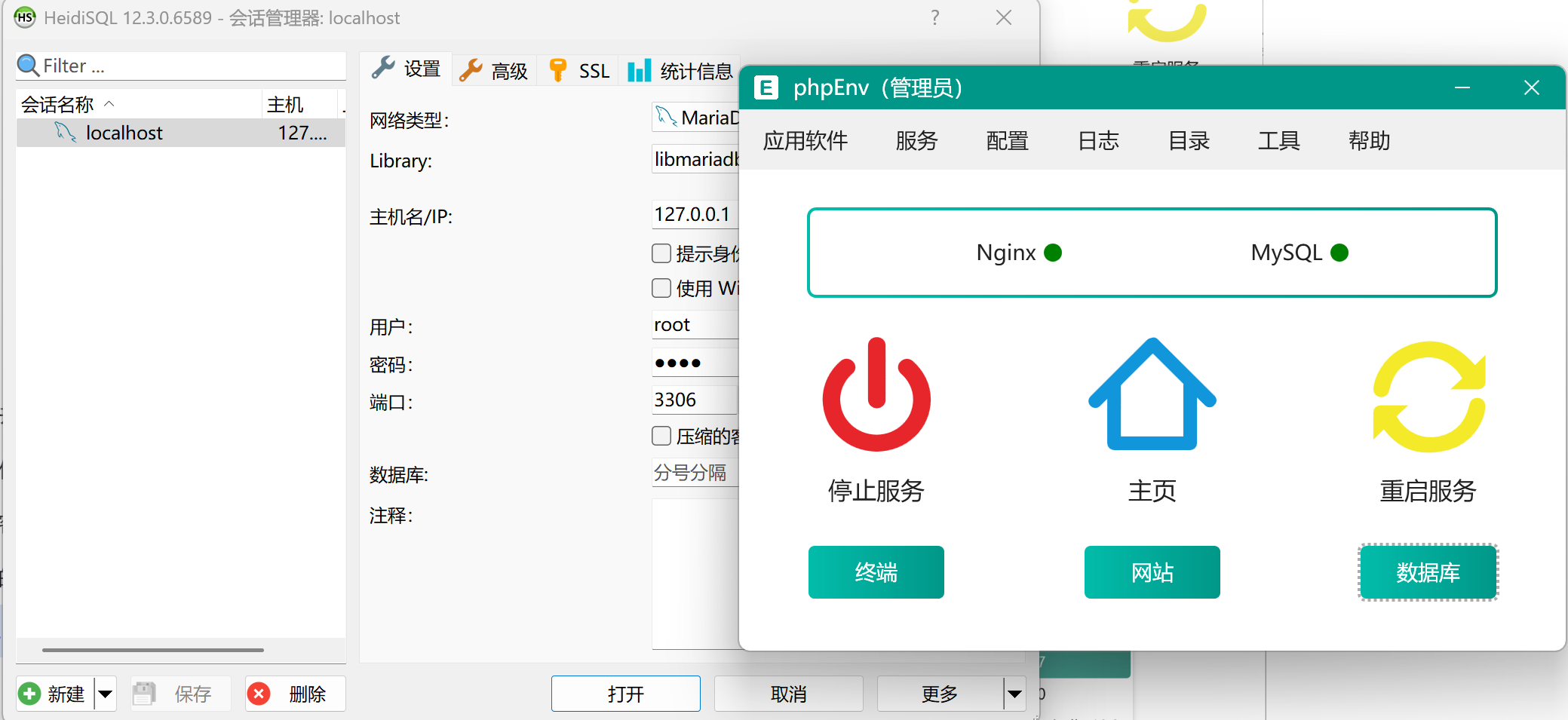Image resolution: width=1568 pixels, height=720 pixels.
Task: Click the HeidiSQL logo icon in title bar
Action: click(x=25, y=17)
